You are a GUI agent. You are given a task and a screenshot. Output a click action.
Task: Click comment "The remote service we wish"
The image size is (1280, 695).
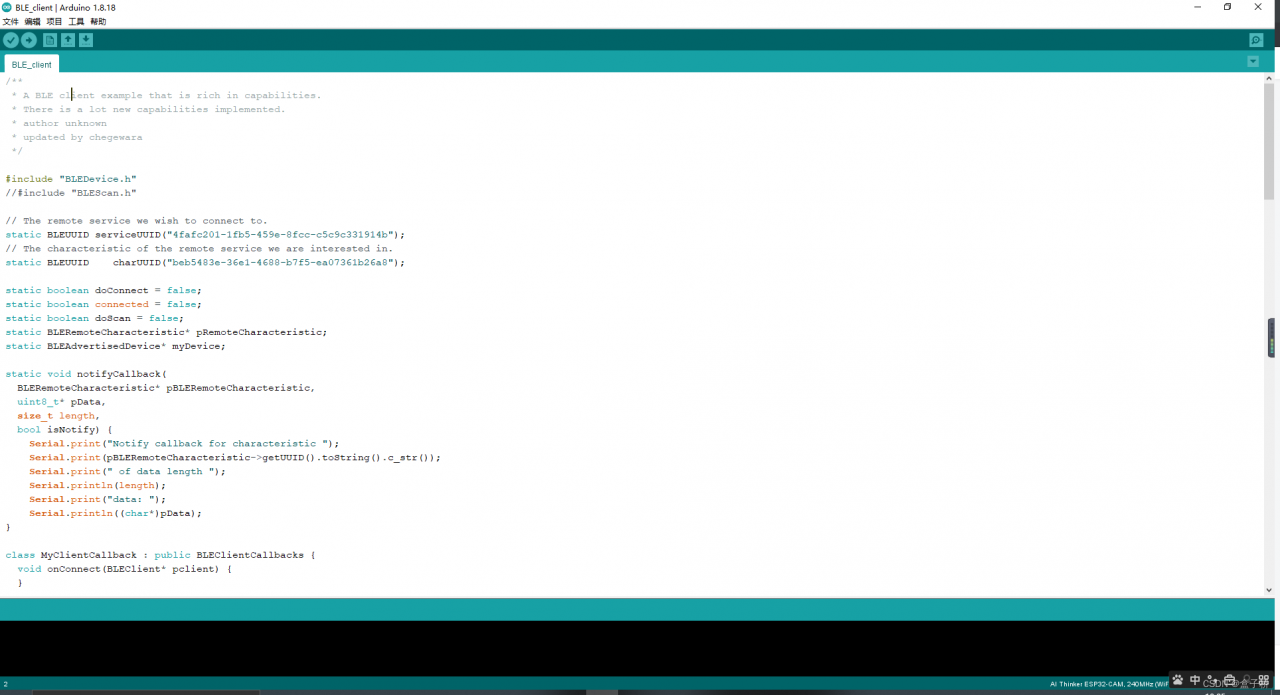[x=136, y=221]
